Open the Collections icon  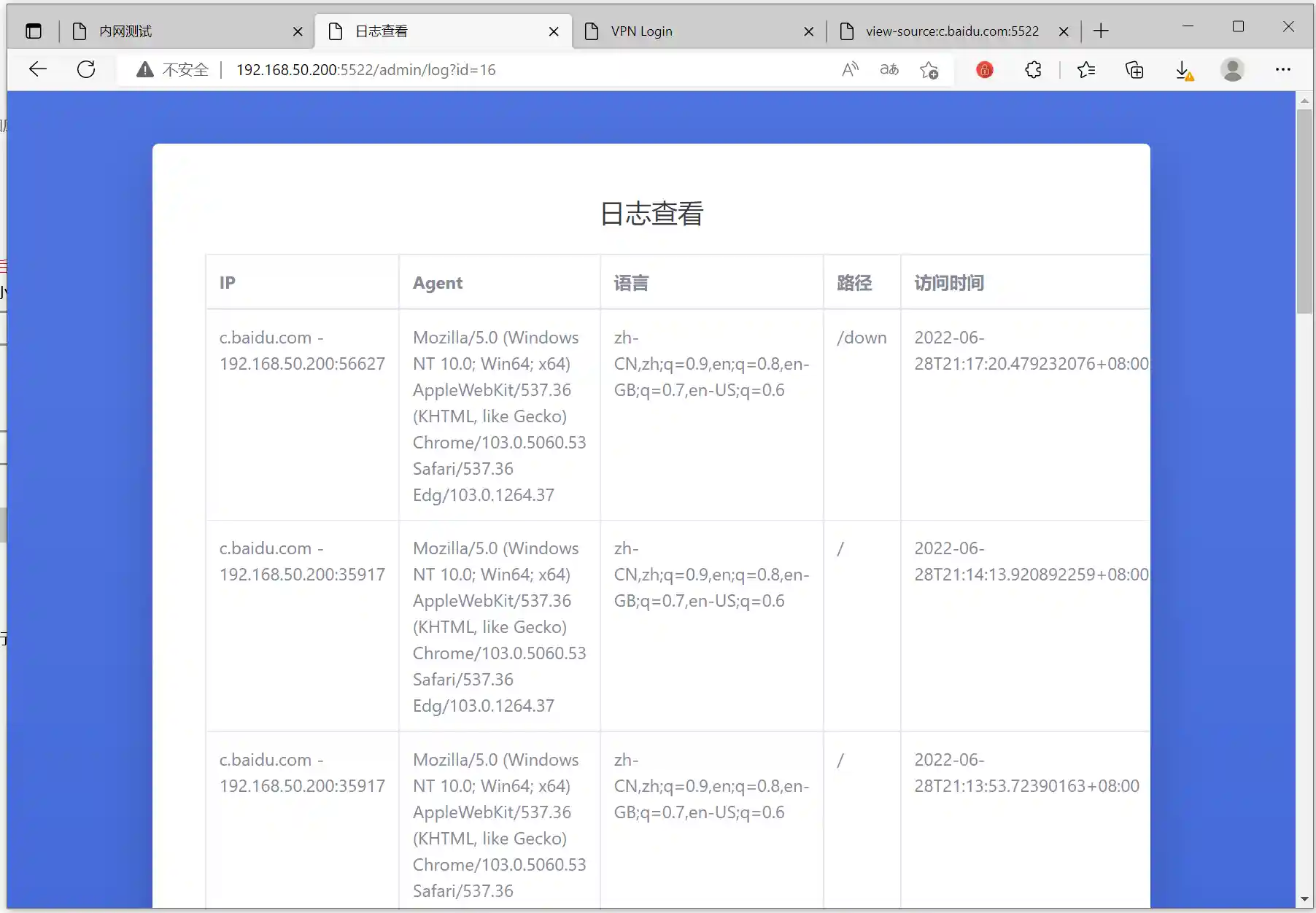click(1134, 70)
